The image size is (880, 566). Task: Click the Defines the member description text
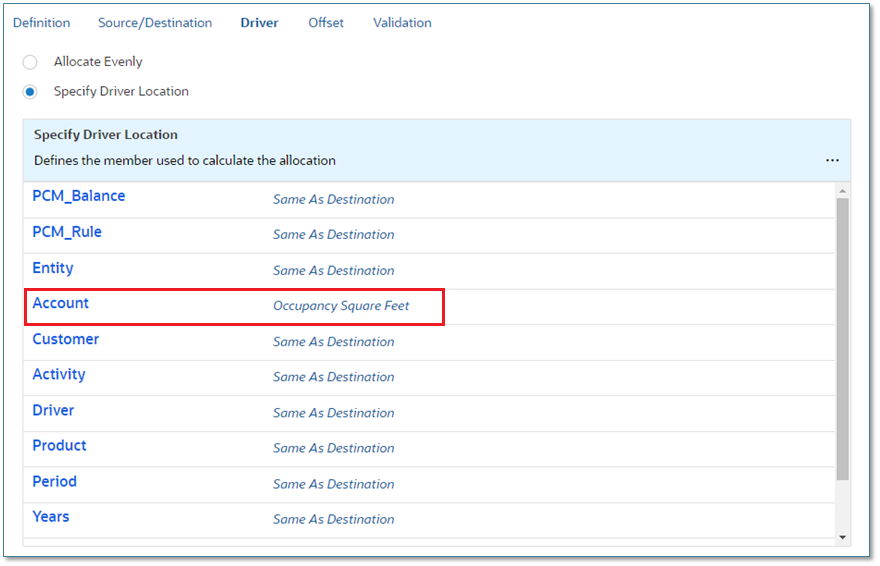click(185, 160)
